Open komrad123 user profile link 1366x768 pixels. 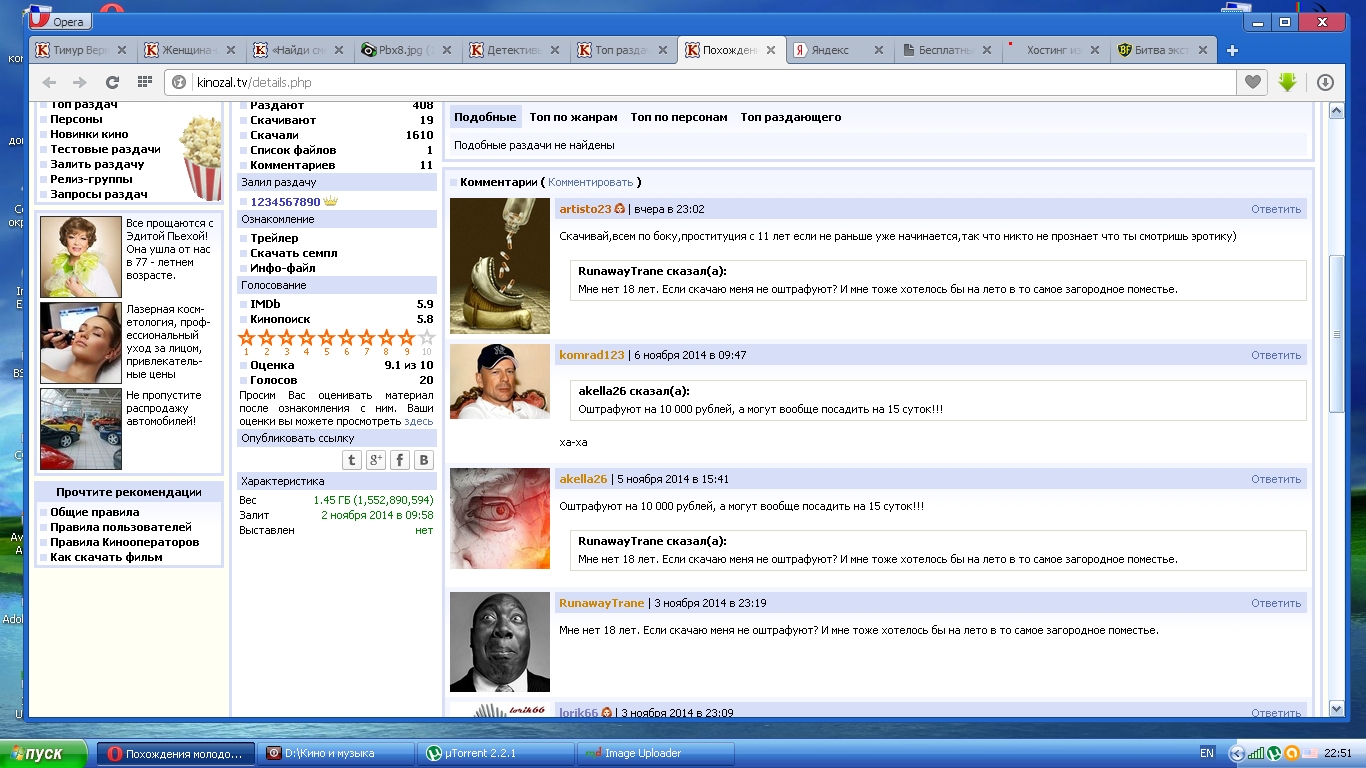[592, 355]
